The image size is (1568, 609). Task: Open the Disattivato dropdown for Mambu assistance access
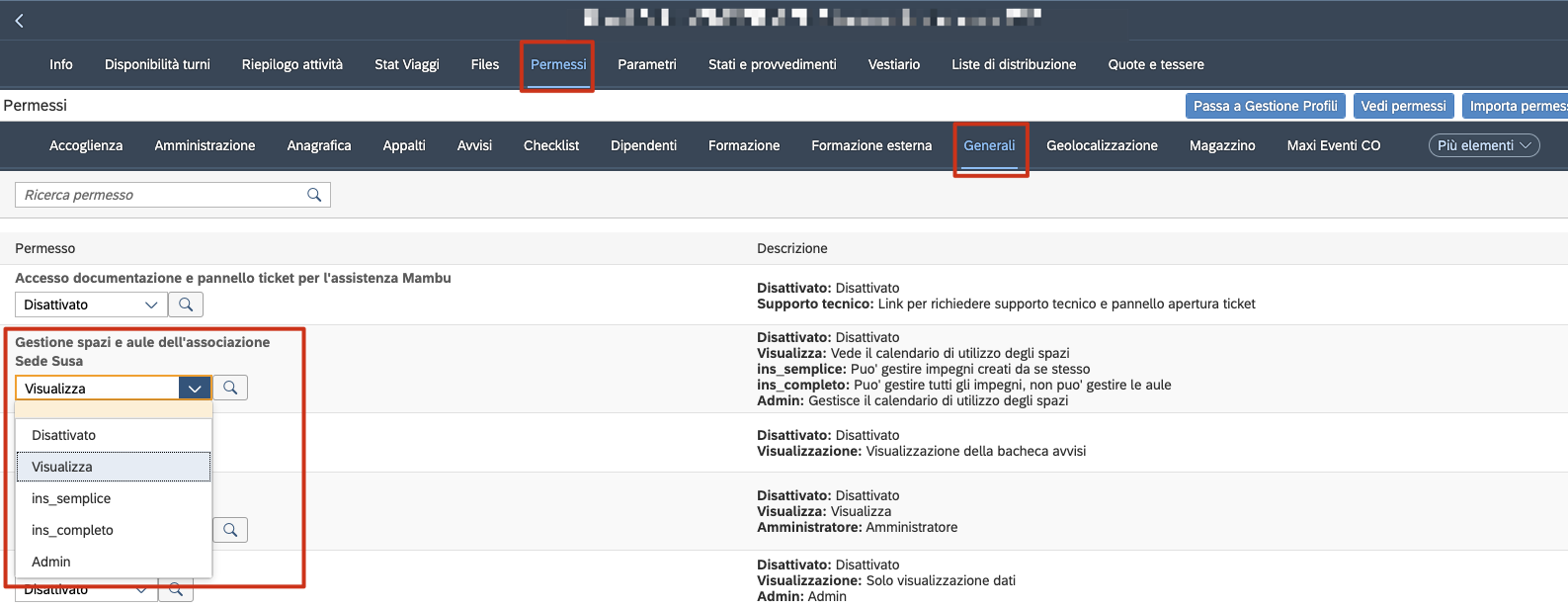(90, 304)
